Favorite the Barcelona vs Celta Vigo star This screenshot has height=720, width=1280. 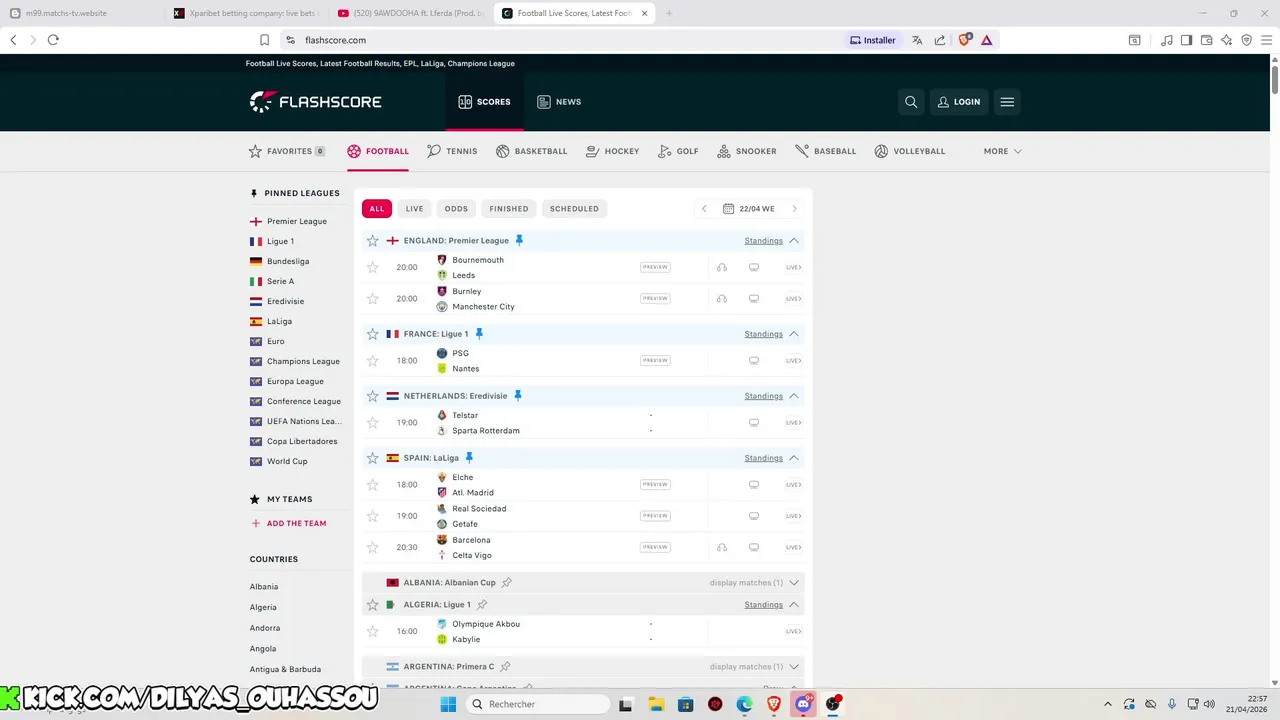coord(373,547)
